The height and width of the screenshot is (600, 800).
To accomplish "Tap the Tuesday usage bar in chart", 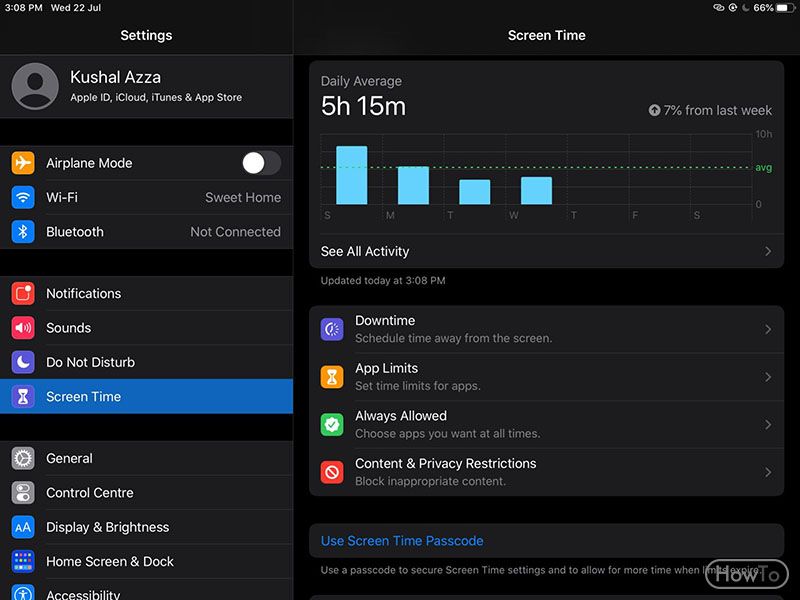I will click(474, 192).
